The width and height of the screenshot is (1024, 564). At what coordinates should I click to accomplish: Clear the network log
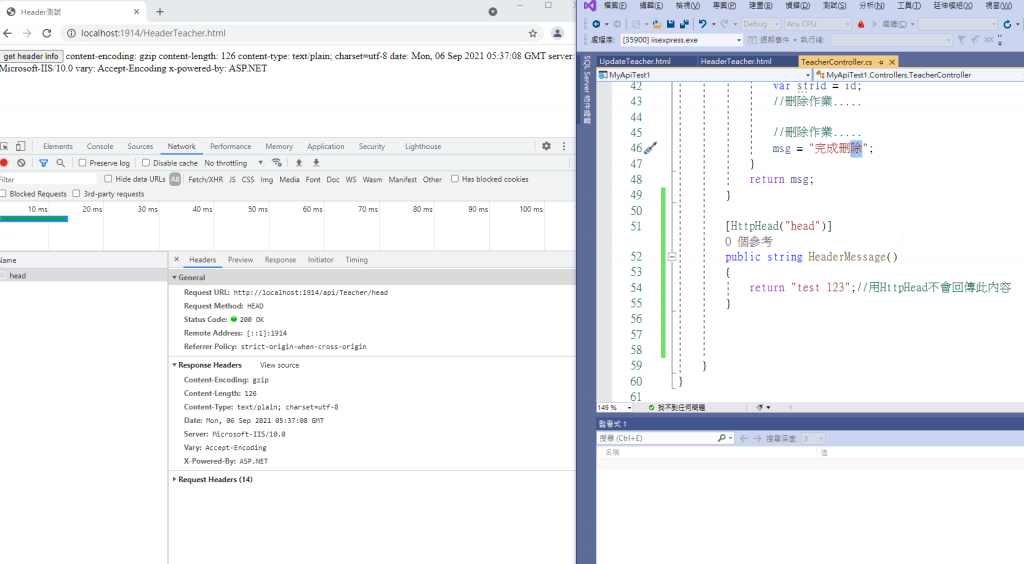click(x=21, y=163)
